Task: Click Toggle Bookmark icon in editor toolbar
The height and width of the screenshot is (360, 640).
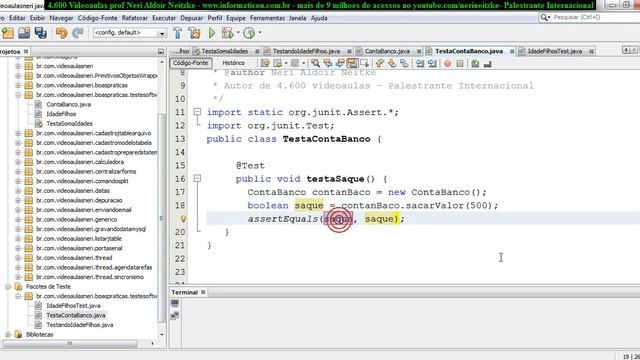Action: pyautogui.click(x=404, y=63)
